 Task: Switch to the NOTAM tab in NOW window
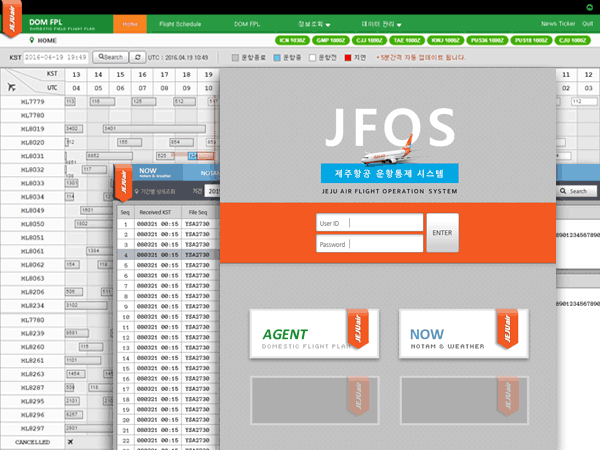(201, 173)
